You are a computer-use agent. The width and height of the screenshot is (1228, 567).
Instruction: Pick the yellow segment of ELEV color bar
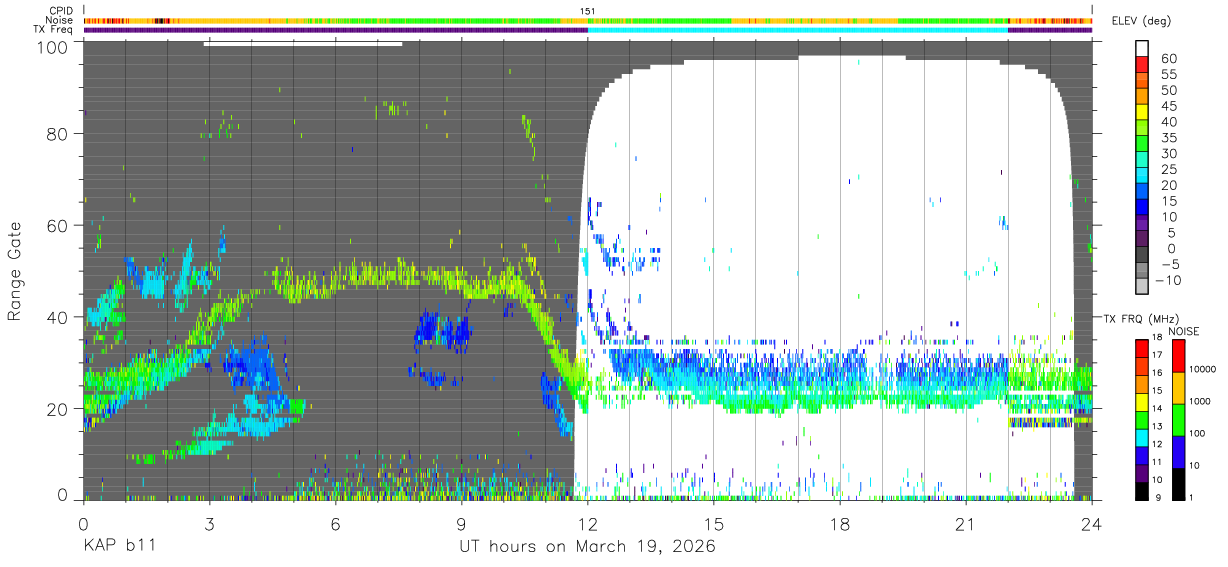coord(1142,114)
